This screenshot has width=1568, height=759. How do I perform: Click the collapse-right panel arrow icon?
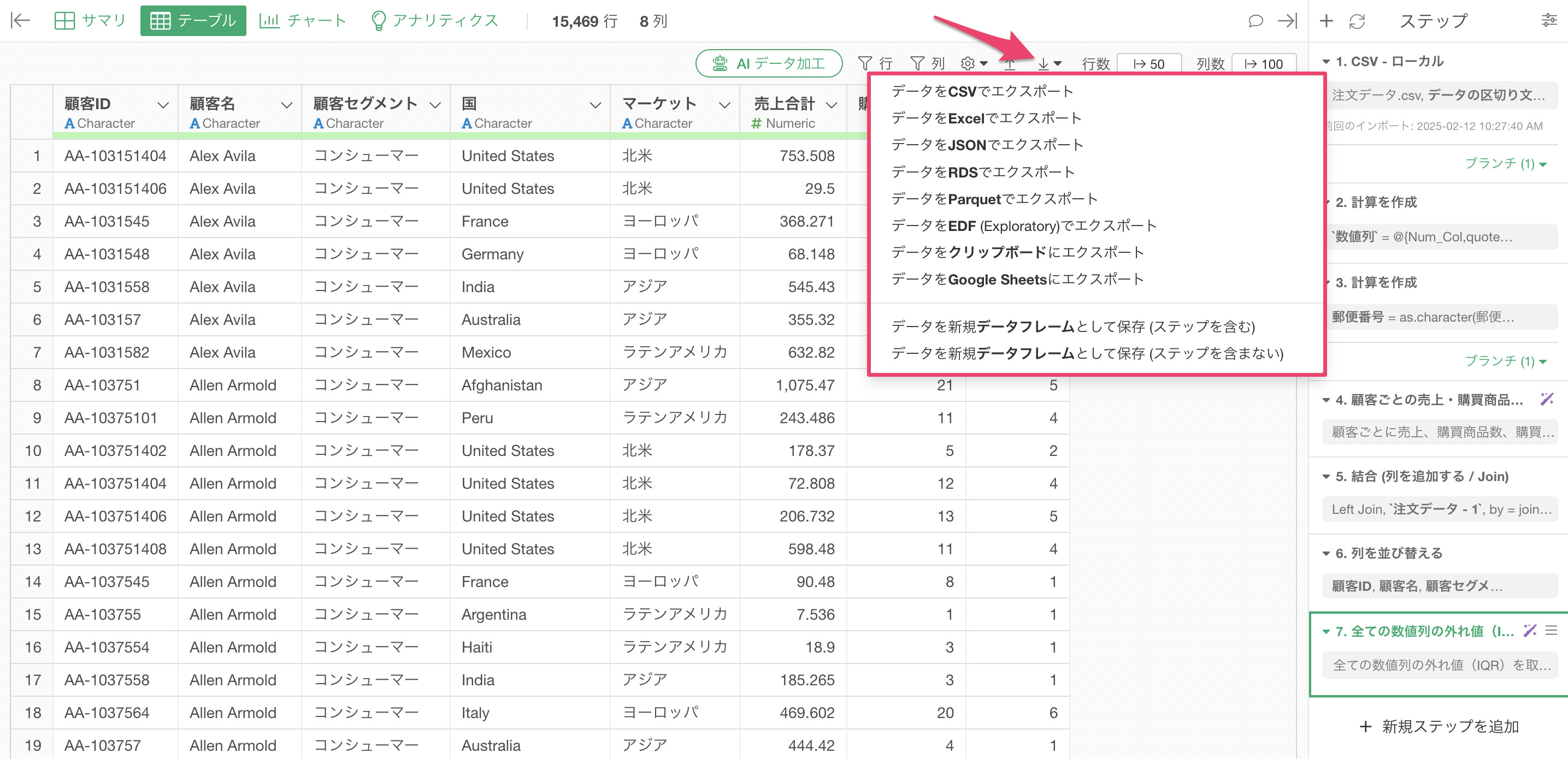tap(1287, 21)
